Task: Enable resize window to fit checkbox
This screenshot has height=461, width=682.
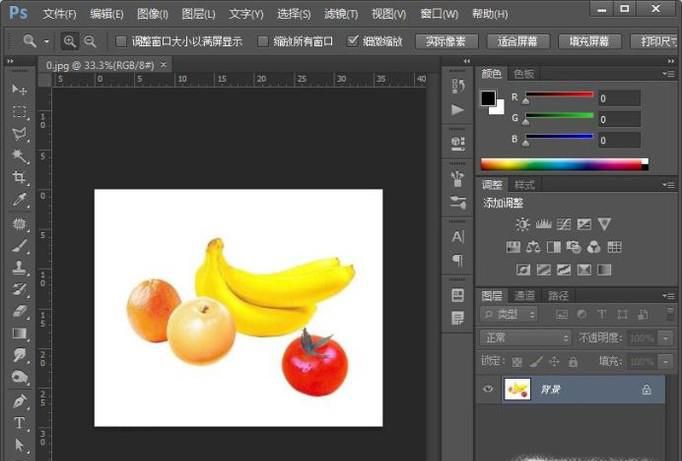Action: click(x=121, y=41)
